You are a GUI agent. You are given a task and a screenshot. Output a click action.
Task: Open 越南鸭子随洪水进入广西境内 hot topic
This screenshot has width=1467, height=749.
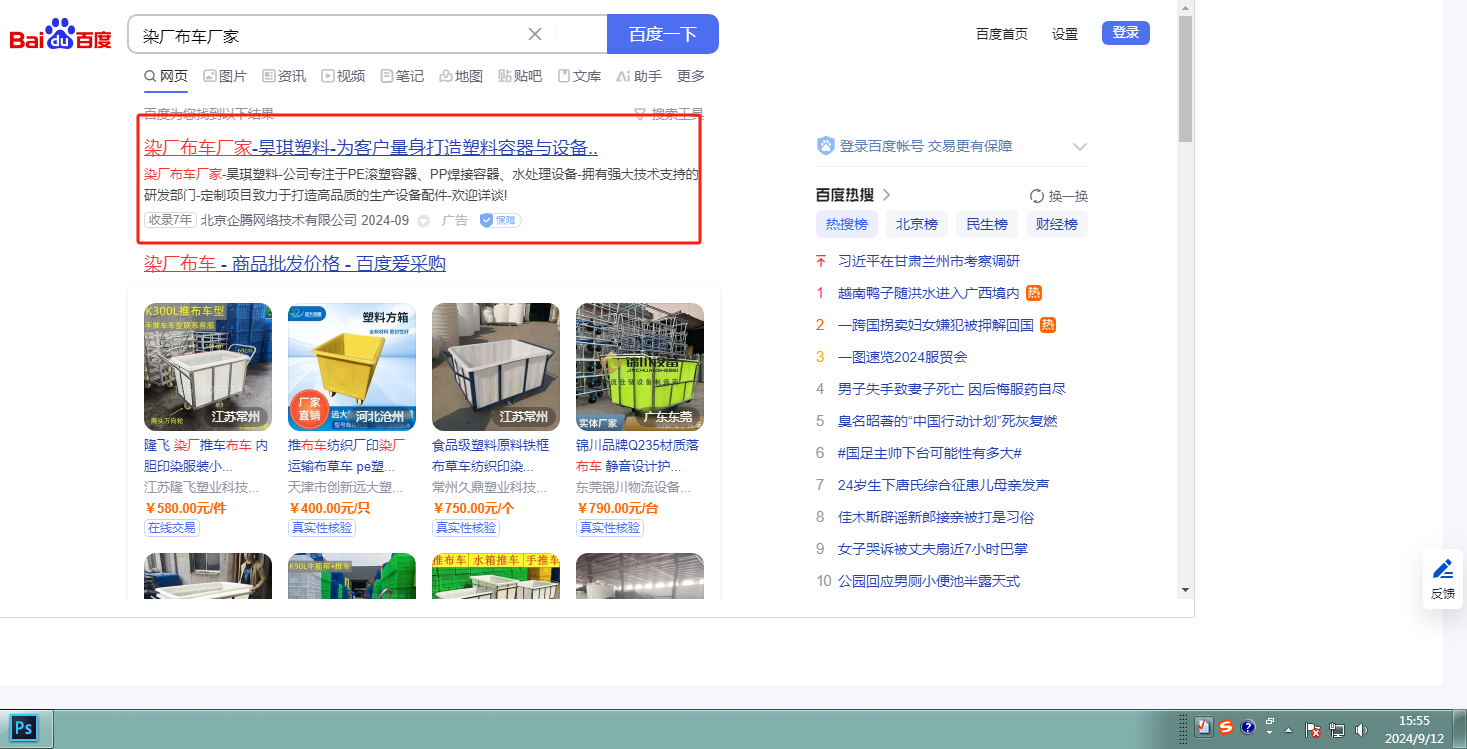pos(929,293)
